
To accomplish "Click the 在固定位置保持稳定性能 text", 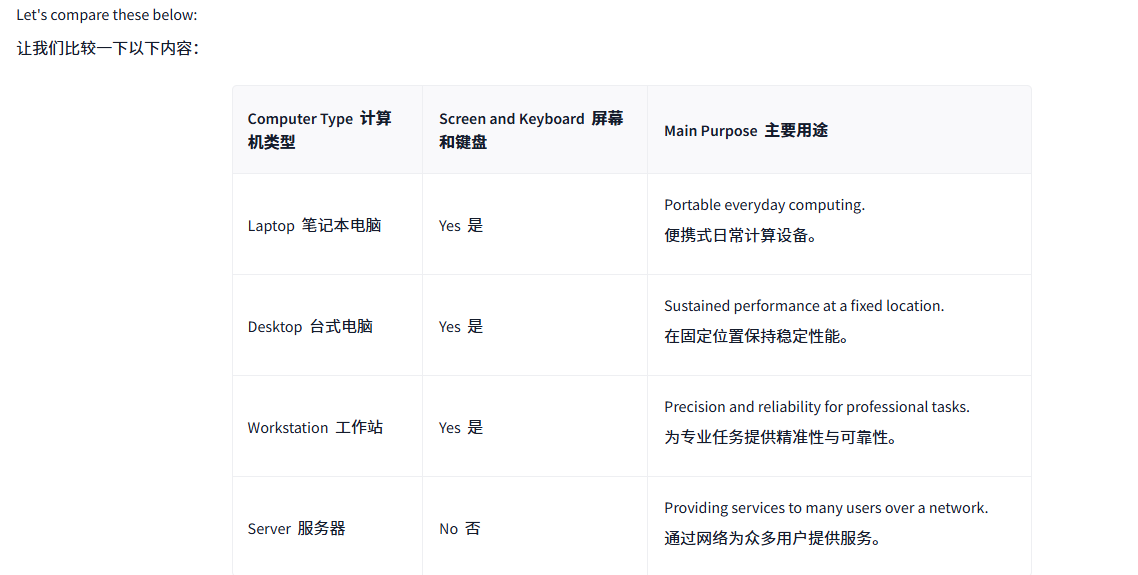I will [x=756, y=336].
